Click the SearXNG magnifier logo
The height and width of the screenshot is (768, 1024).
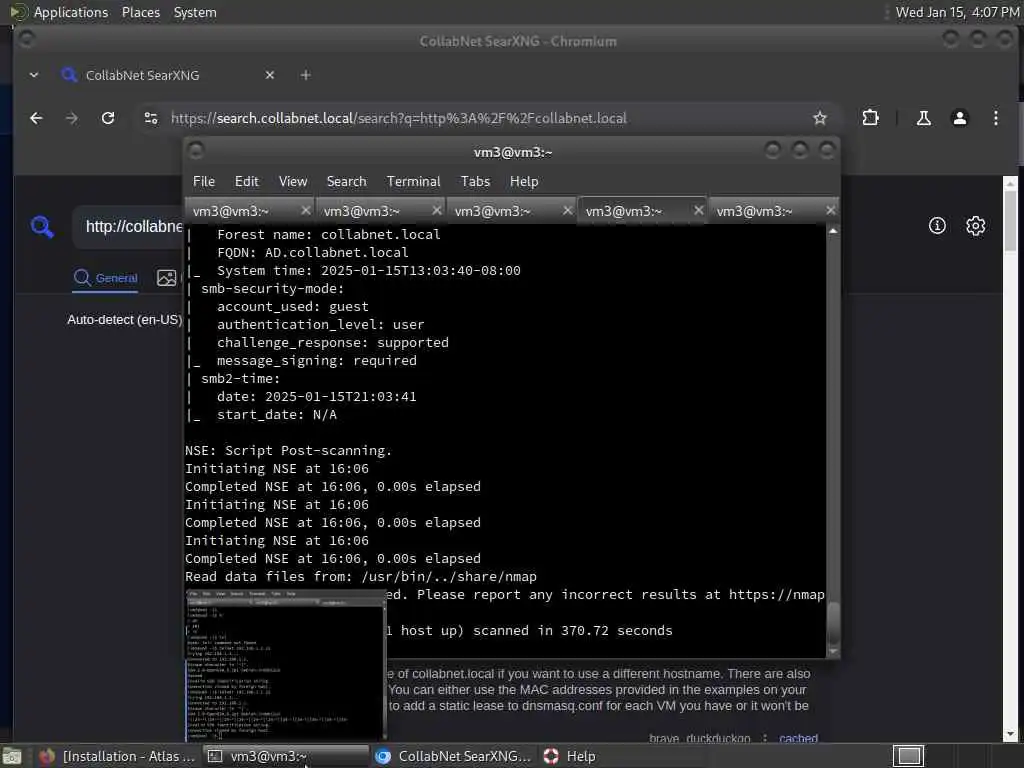42,227
